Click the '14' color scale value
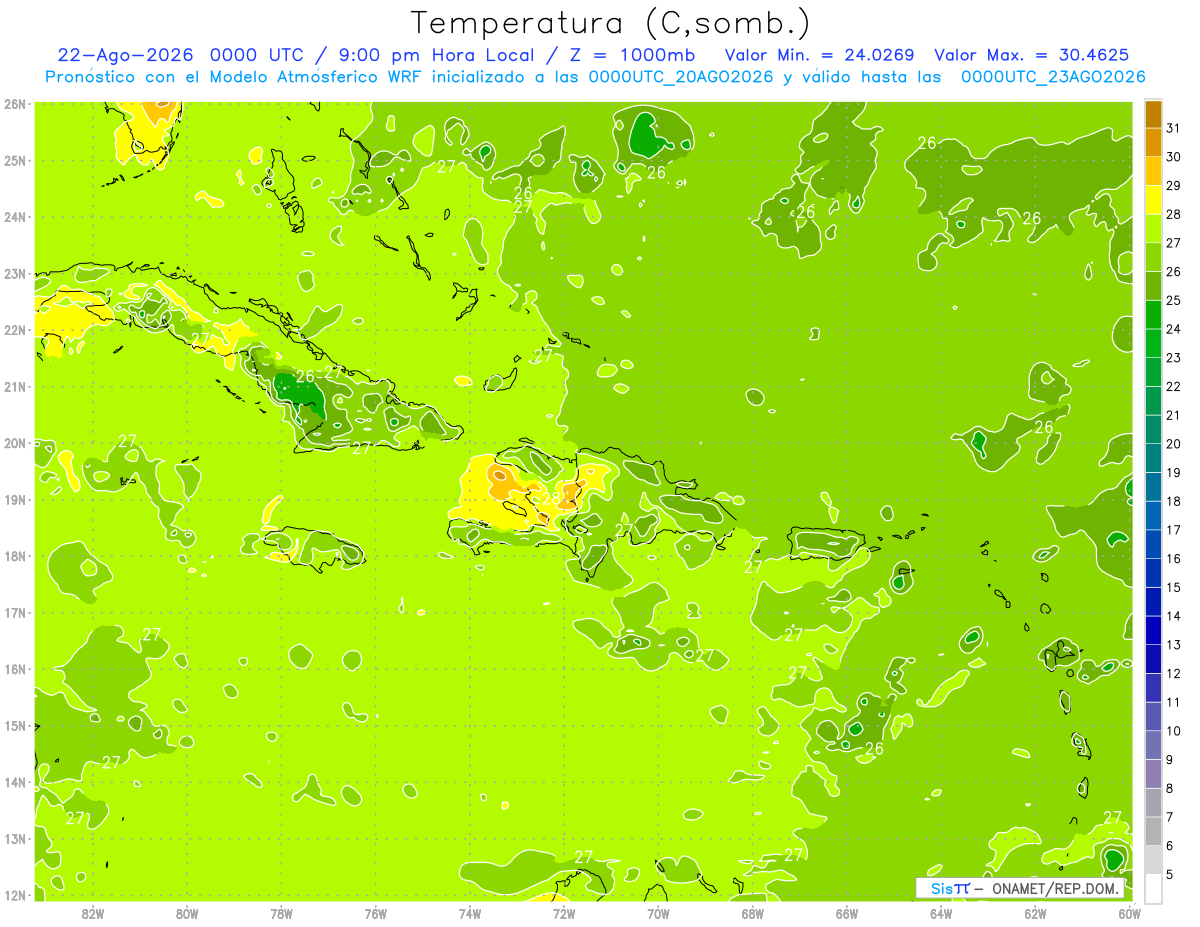 (1174, 616)
